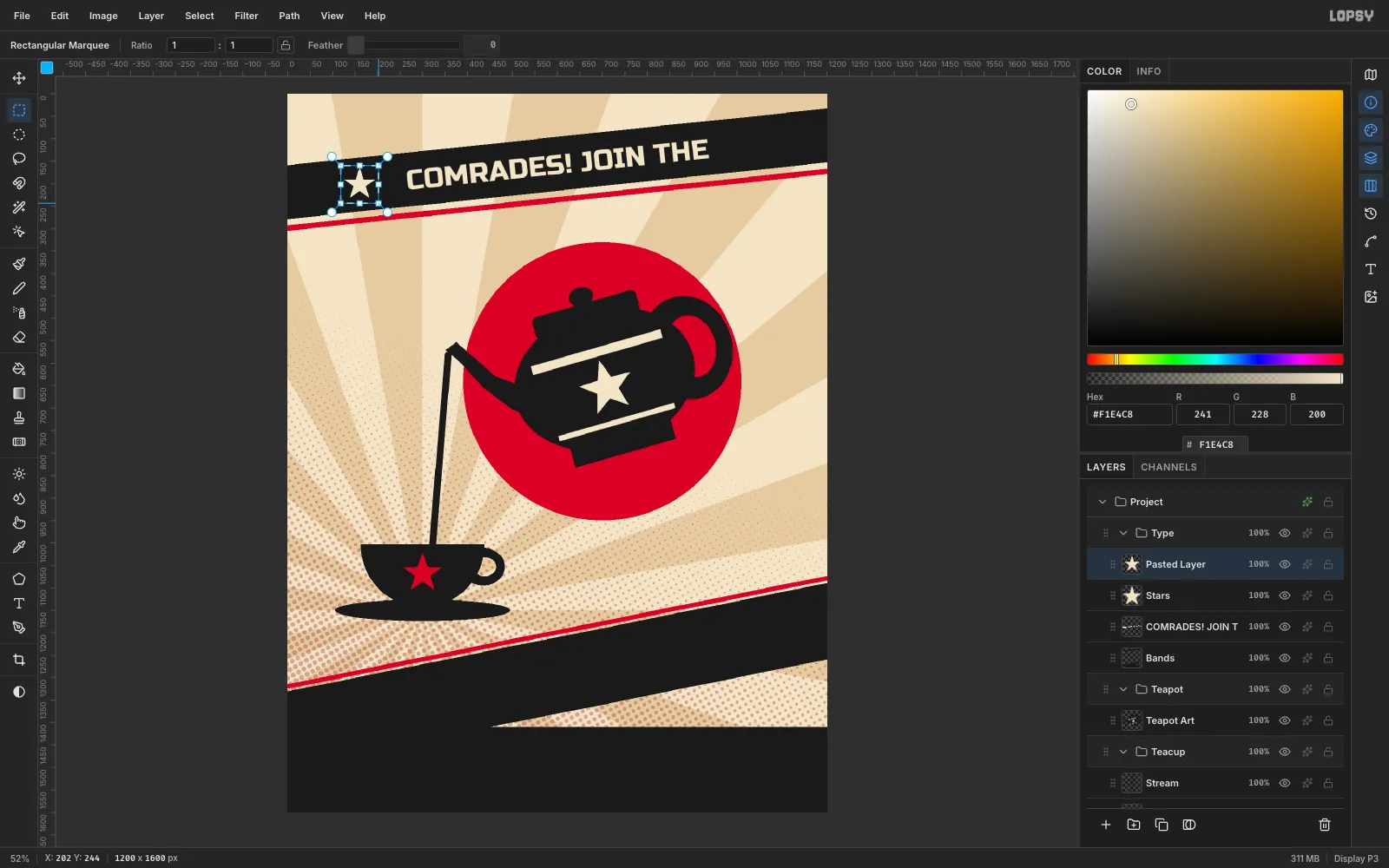Screen dimensions: 1389x868
Task: Select the Lasso tool
Action: (19, 159)
